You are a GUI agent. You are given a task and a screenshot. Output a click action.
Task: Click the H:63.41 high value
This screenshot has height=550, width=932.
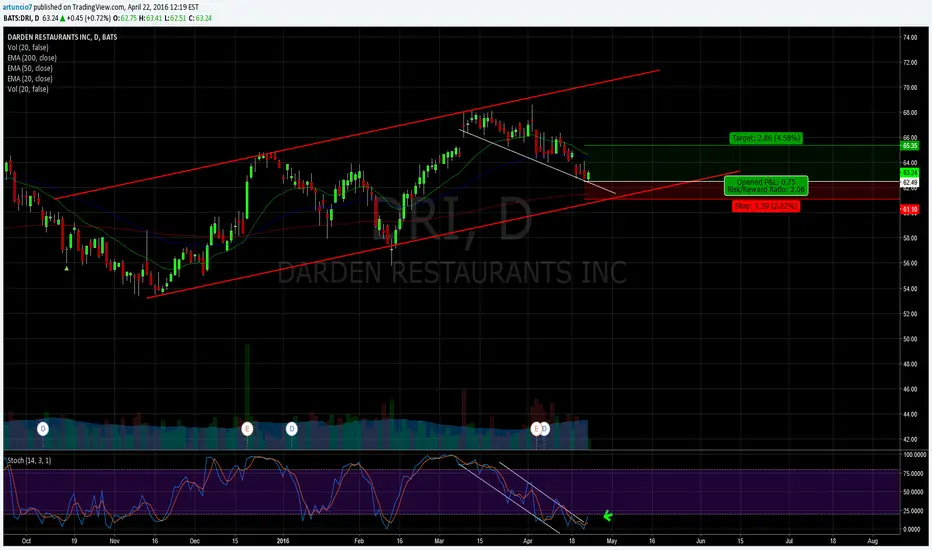[151, 18]
